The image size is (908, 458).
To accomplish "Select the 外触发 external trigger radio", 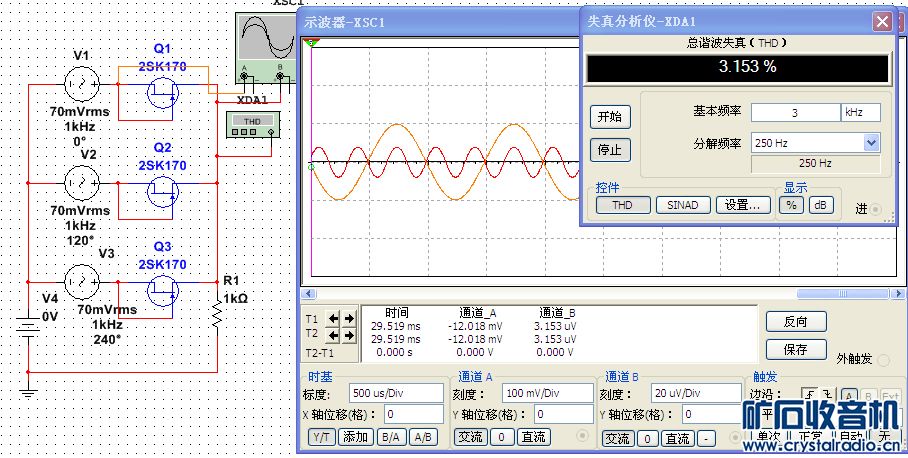I will coord(884,360).
